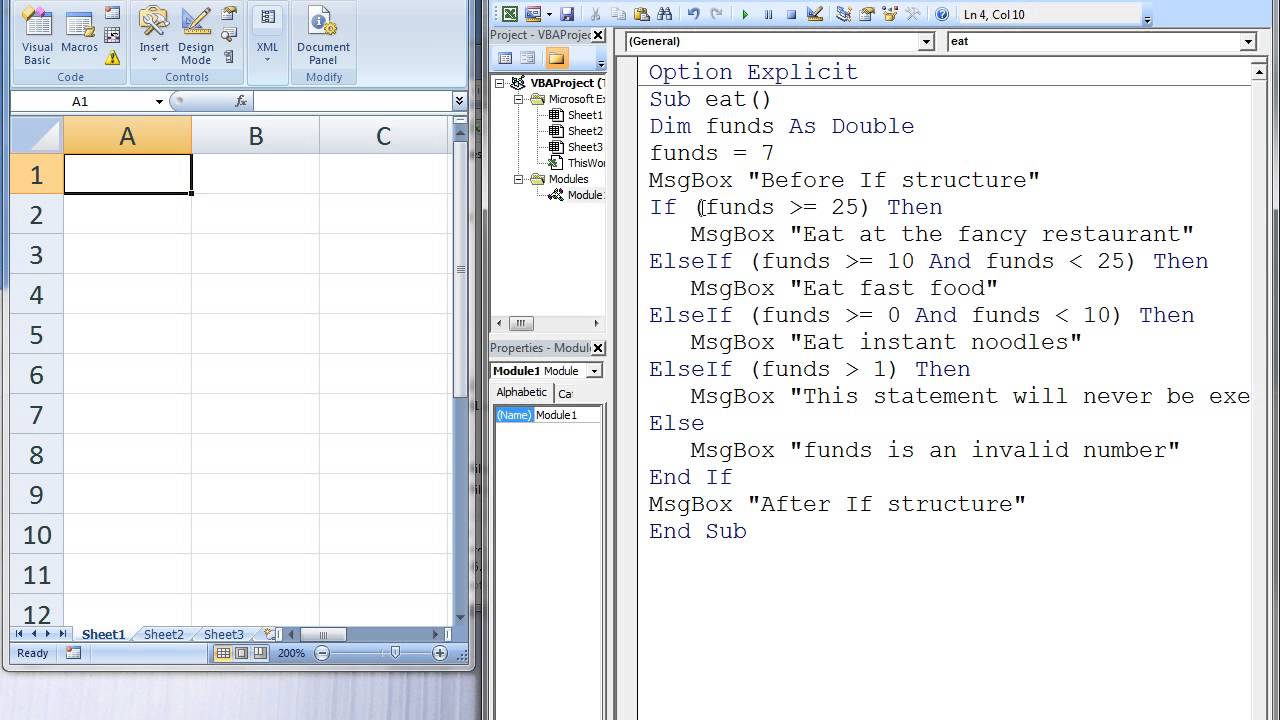The width and height of the screenshot is (1280, 720).
Task: Switch to Page Break Preview in status bar
Action: tap(259, 653)
